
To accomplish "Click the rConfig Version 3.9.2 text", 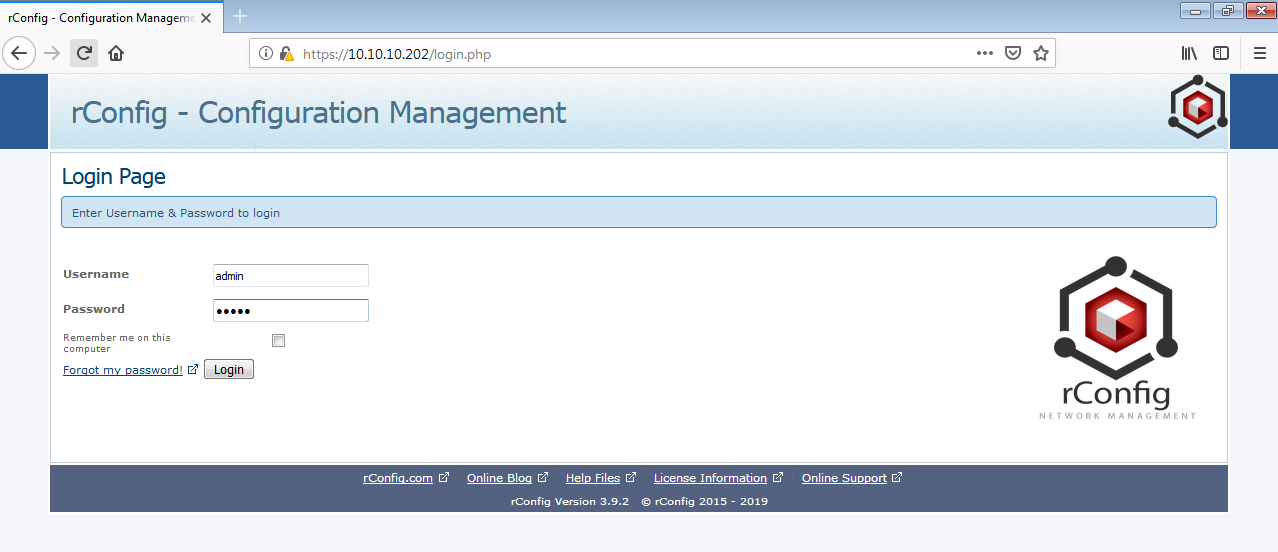I will [x=569, y=501].
